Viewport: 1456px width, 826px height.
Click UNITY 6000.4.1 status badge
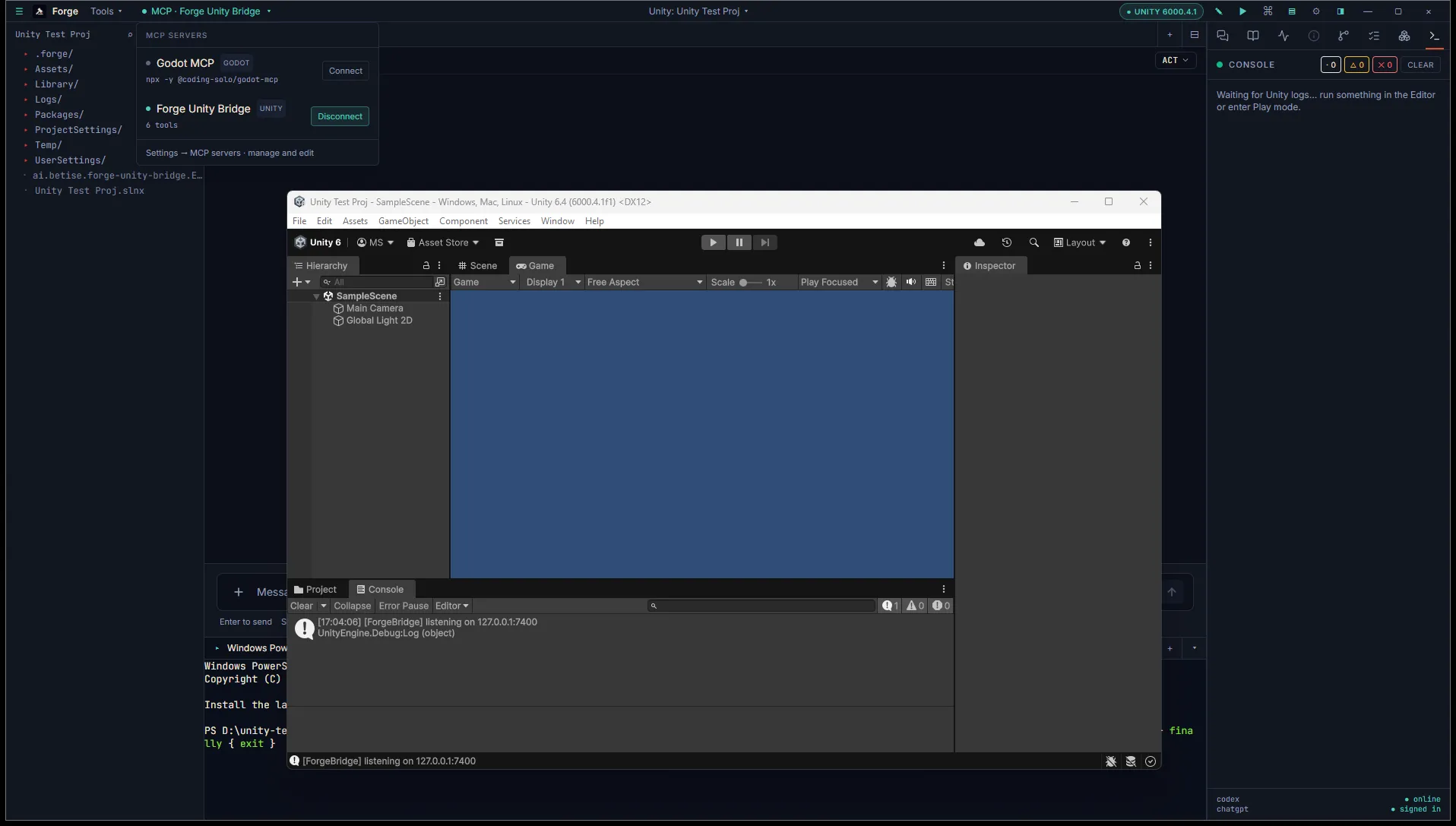click(1161, 11)
